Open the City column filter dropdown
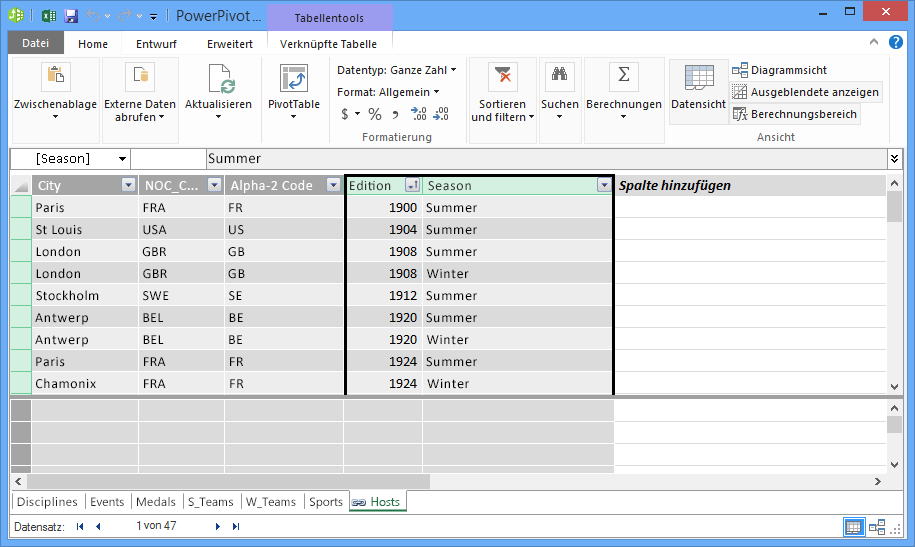 (128, 186)
